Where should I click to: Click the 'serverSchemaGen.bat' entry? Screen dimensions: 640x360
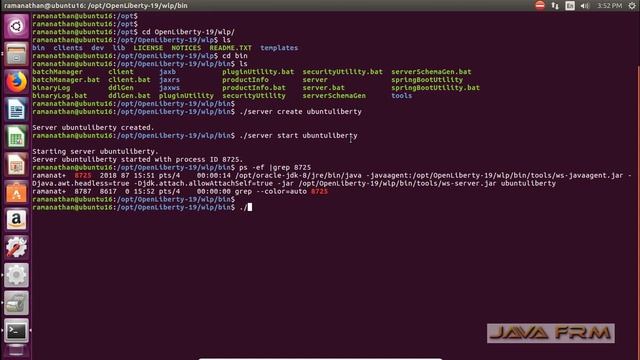[x=431, y=72]
